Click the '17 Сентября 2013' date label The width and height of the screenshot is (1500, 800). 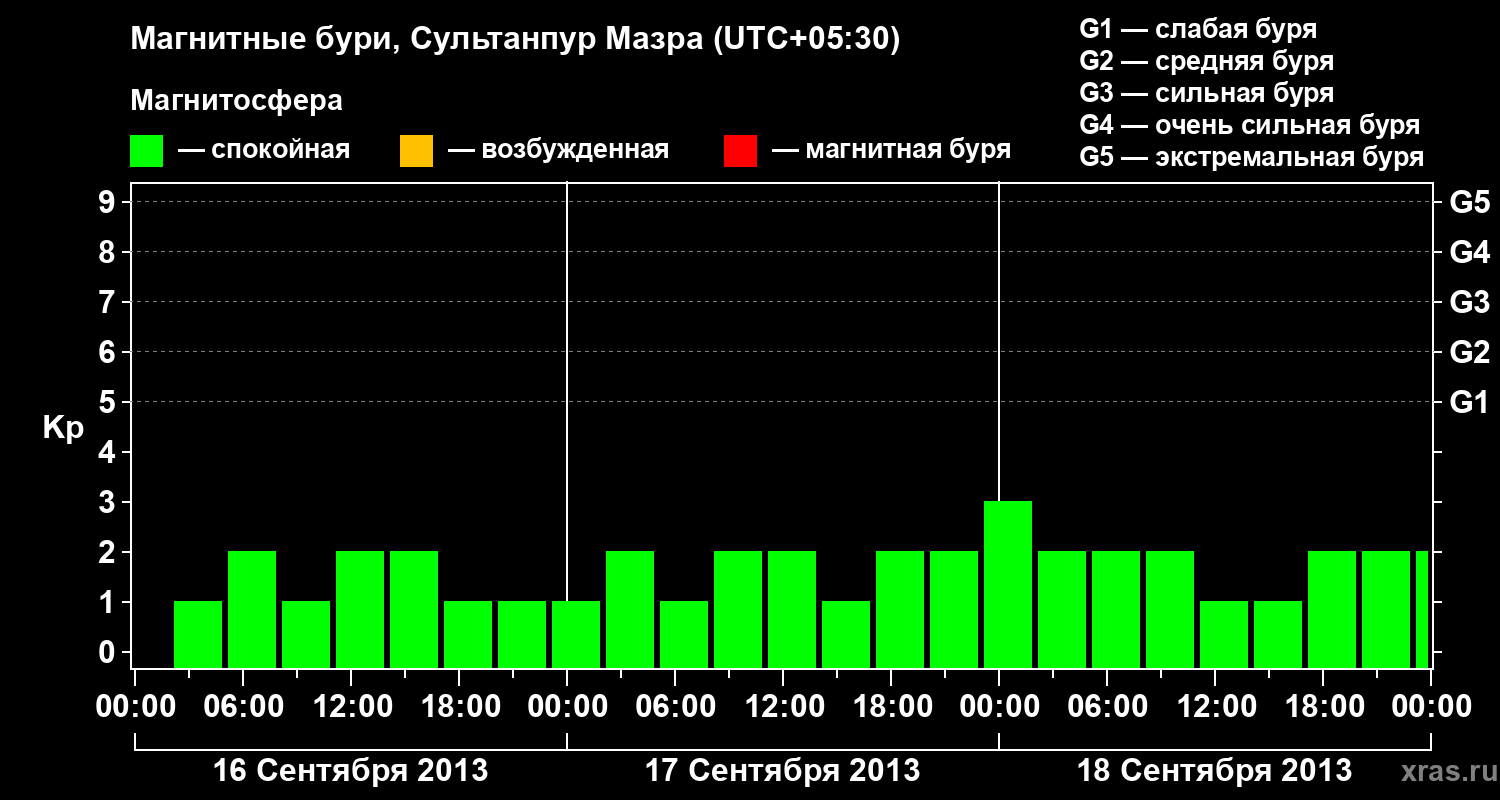point(783,771)
